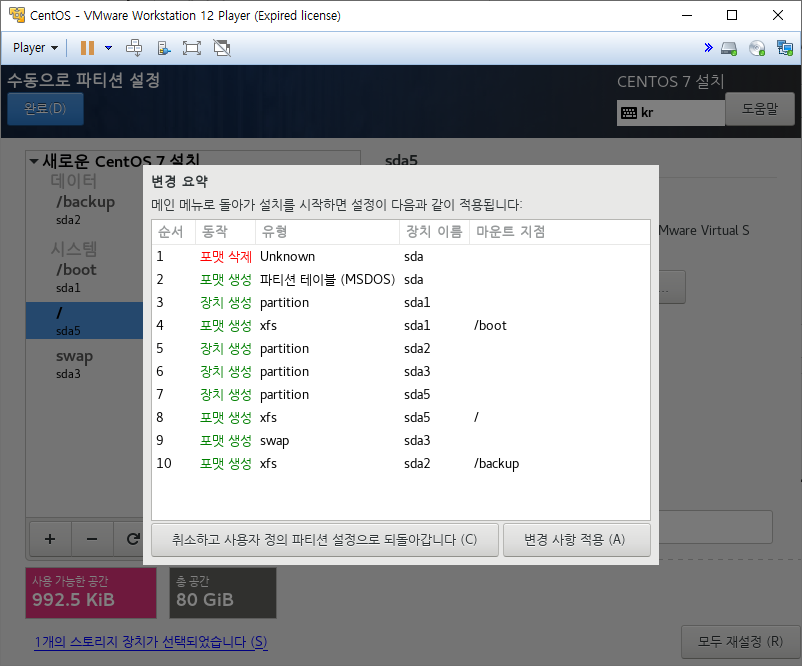Click the 총 공간 80 GiB box
802x666 pixels.
[x=223, y=593]
